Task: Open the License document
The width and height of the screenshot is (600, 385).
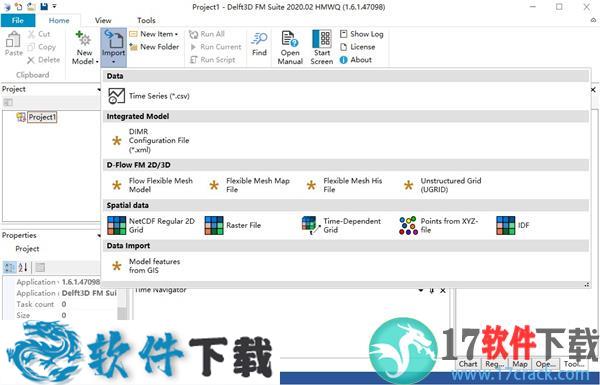Action: [357, 47]
